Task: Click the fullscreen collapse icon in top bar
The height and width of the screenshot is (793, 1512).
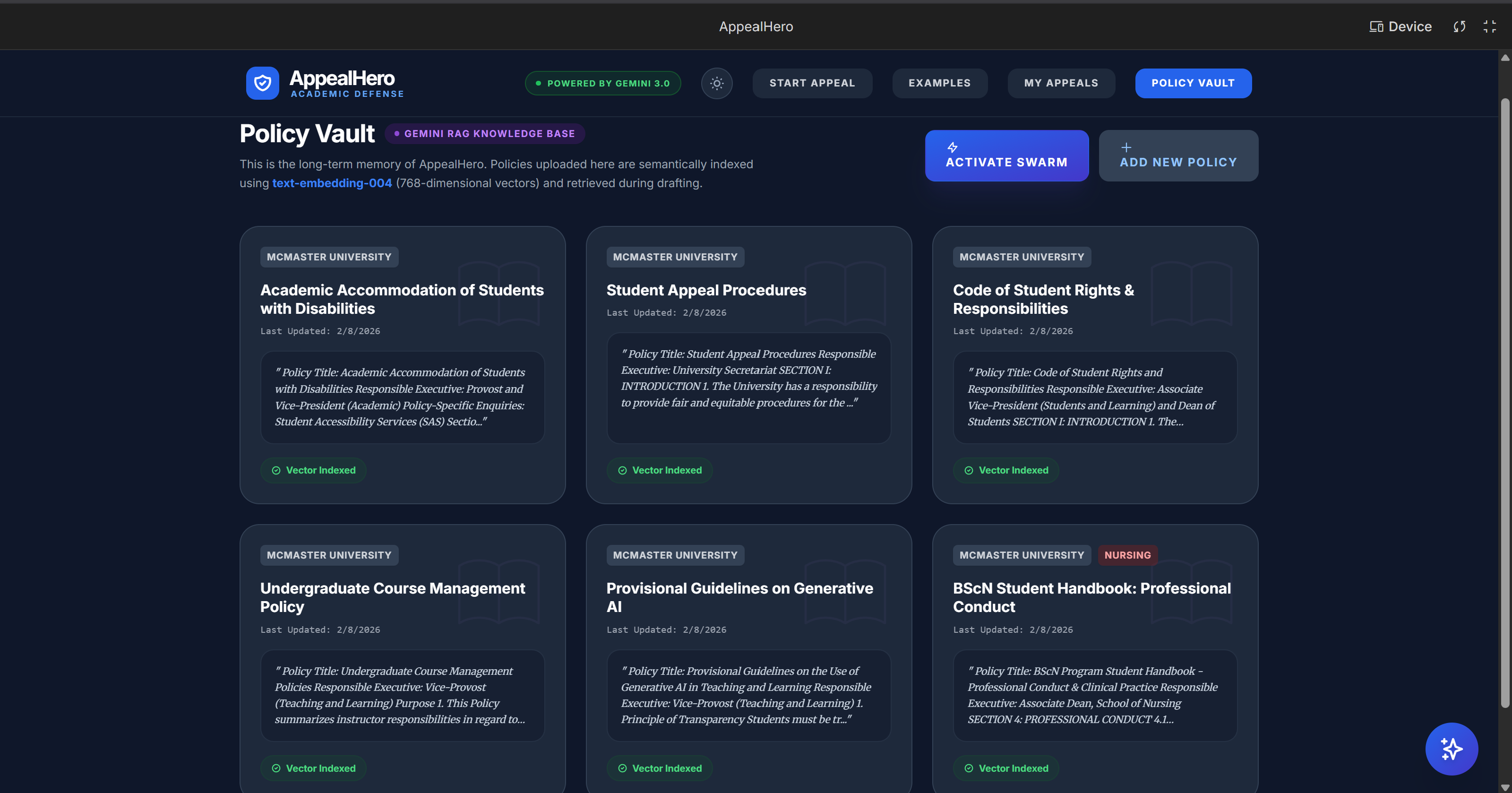Action: pyautogui.click(x=1489, y=26)
